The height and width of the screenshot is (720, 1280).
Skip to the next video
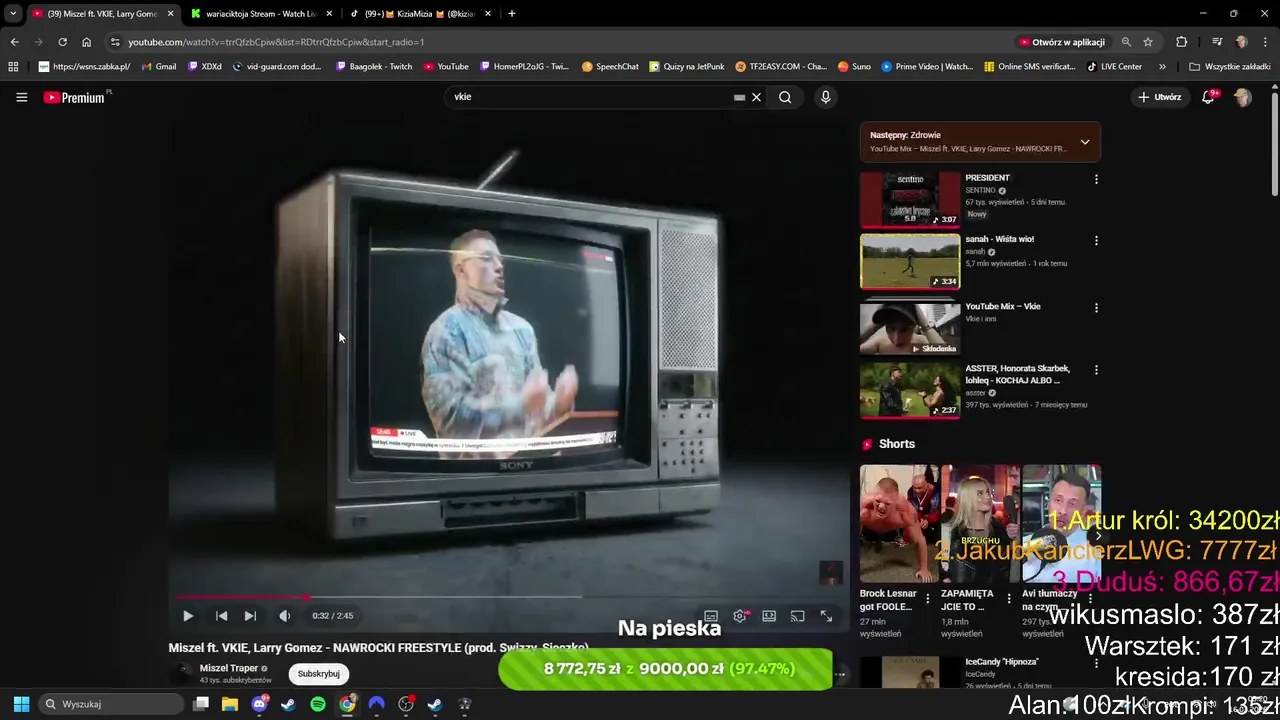[x=251, y=616]
